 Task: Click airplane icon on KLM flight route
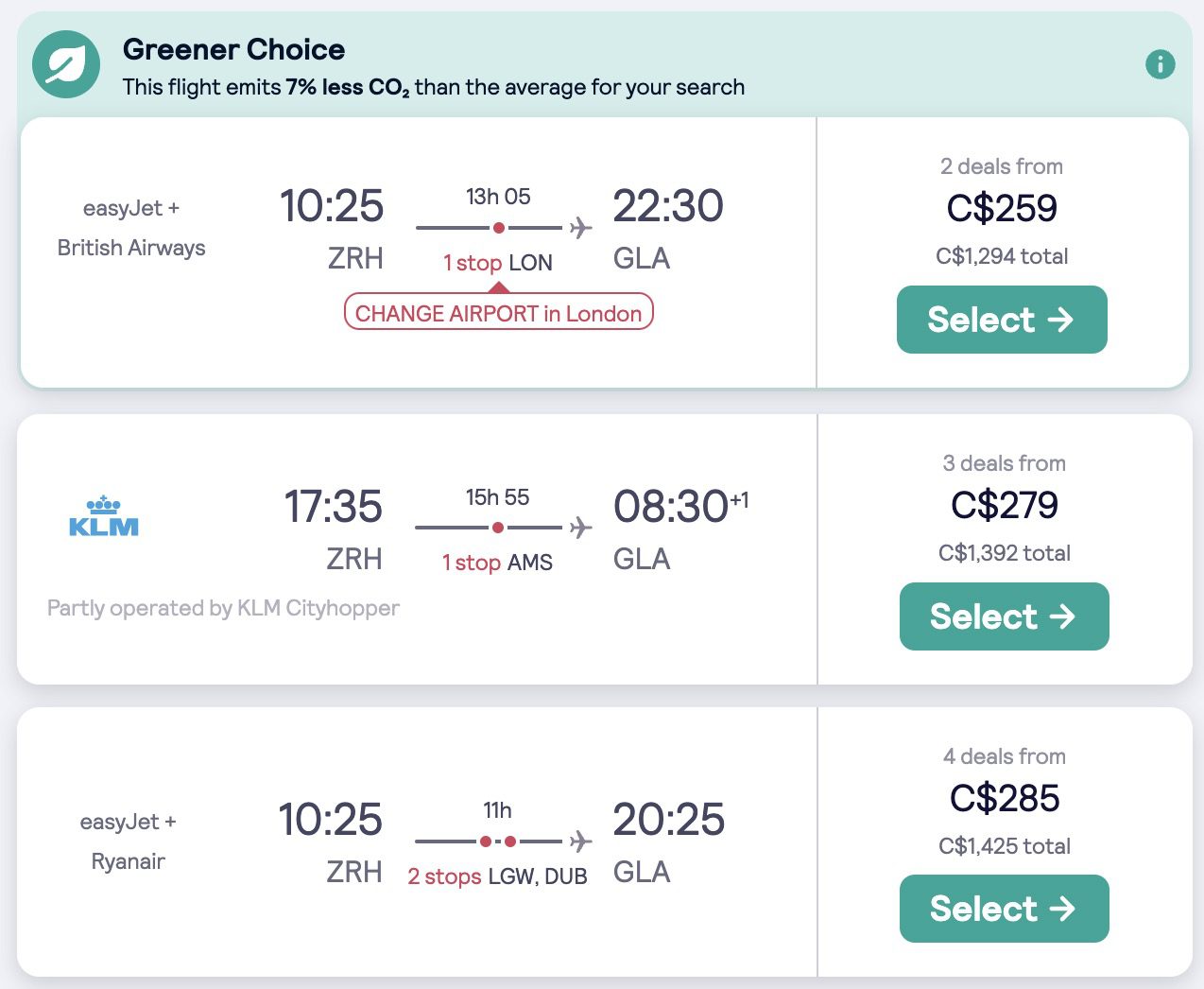tap(580, 528)
